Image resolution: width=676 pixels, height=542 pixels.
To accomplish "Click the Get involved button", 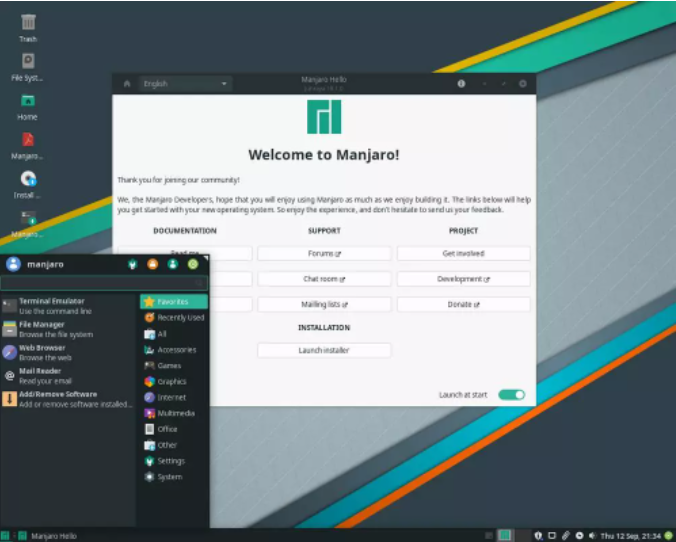I will tap(463, 254).
